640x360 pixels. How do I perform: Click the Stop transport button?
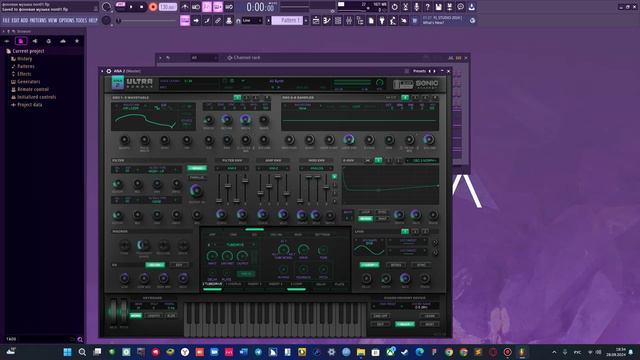tap(142, 7)
